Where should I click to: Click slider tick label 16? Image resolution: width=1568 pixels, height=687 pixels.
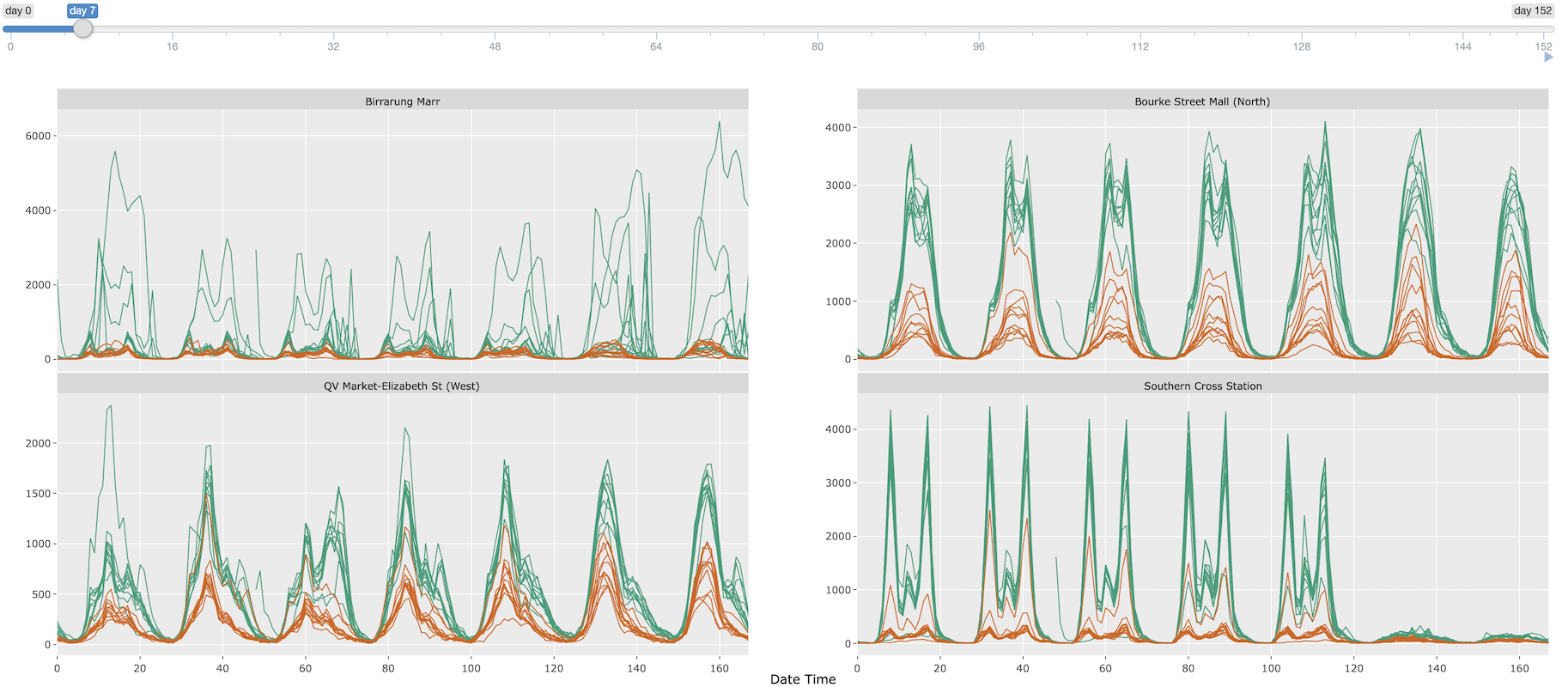pyautogui.click(x=173, y=46)
